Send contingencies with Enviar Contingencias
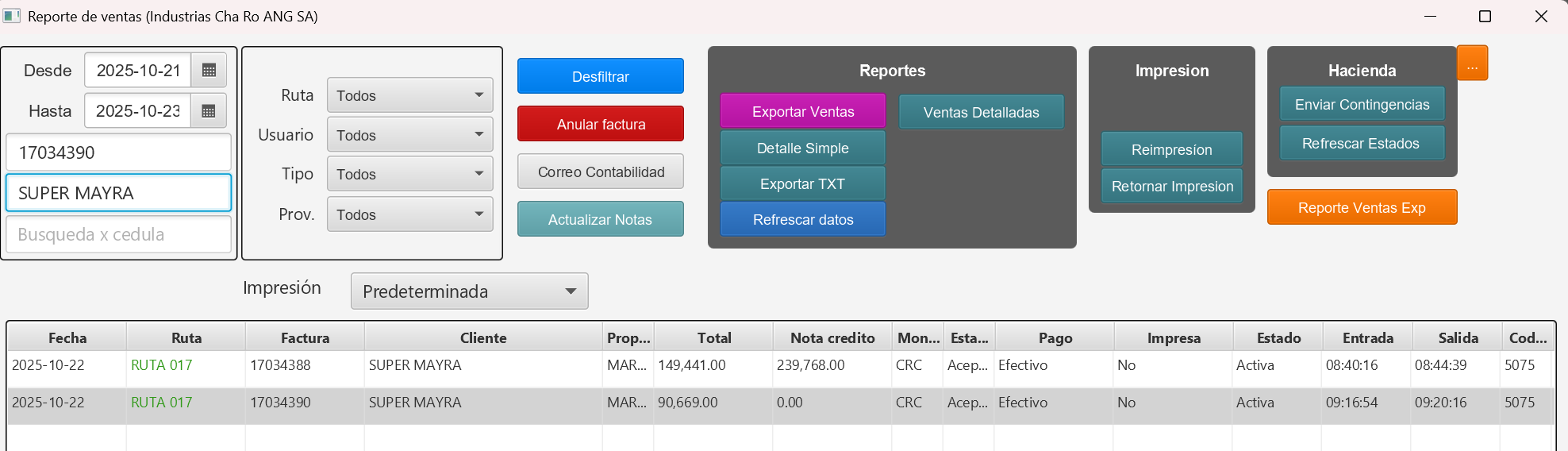Screen dimensions: 1568x451 pos(1362,104)
